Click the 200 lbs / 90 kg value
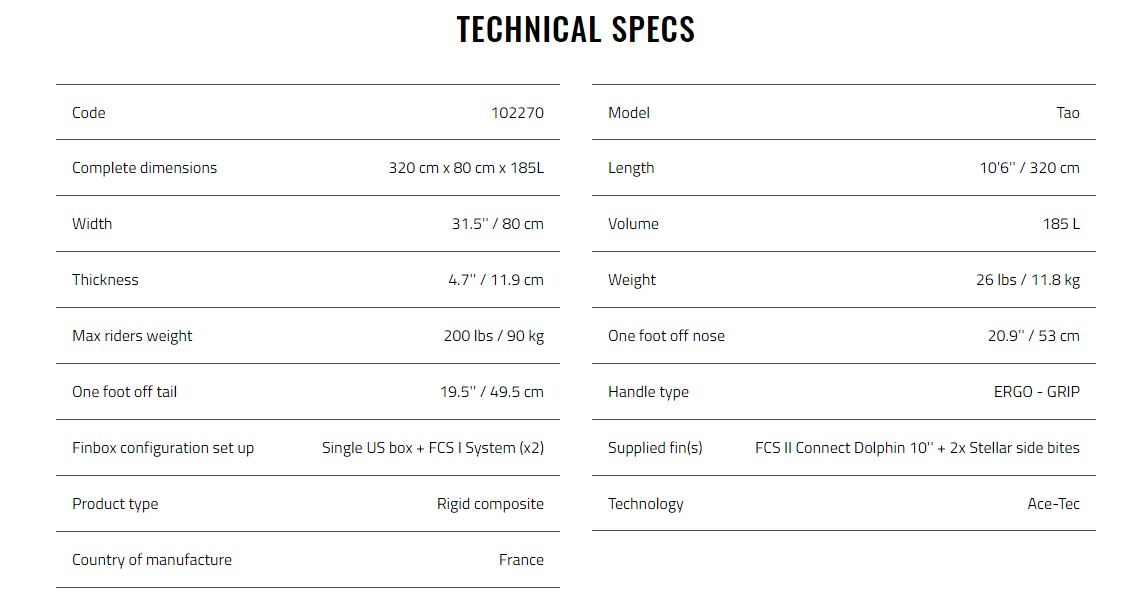Screen dimensions: 1137x605 tap(494, 336)
